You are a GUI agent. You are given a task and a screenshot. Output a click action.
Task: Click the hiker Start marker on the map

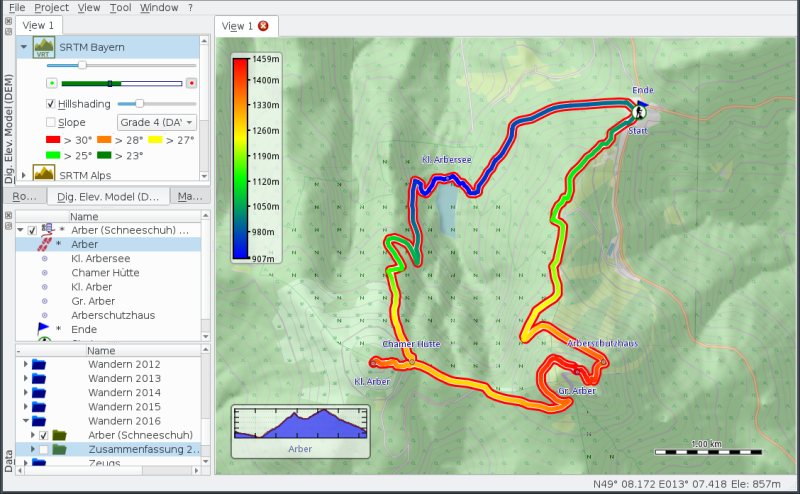tap(638, 112)
